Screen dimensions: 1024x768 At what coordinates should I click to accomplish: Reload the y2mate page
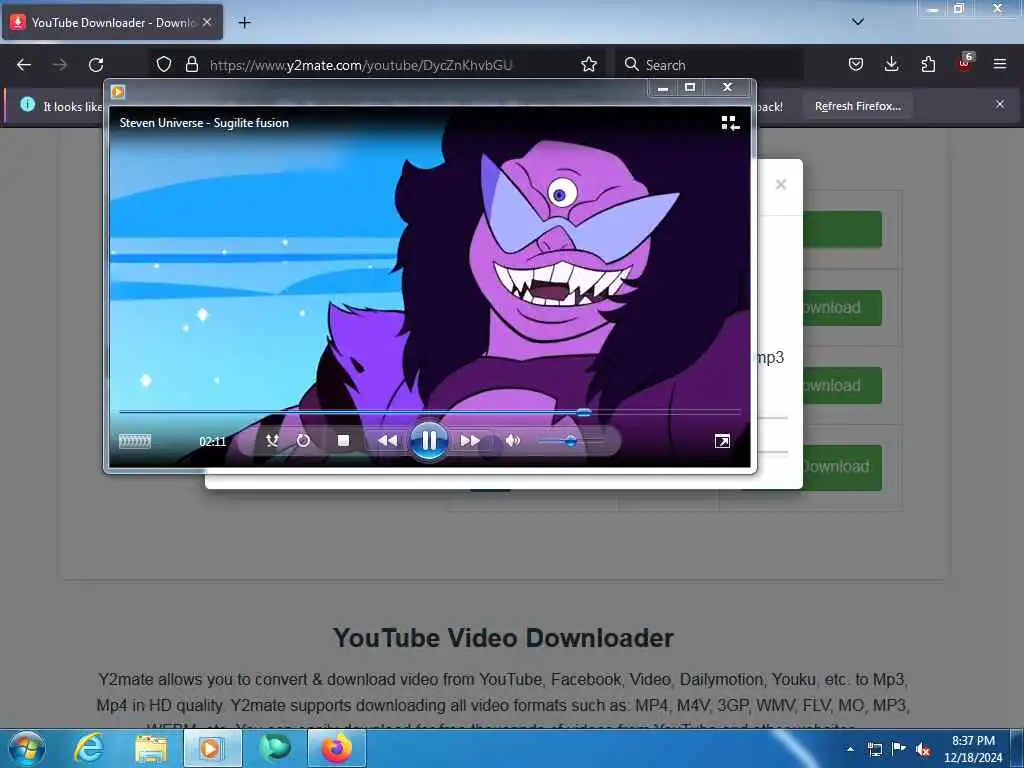pos(96,65)
